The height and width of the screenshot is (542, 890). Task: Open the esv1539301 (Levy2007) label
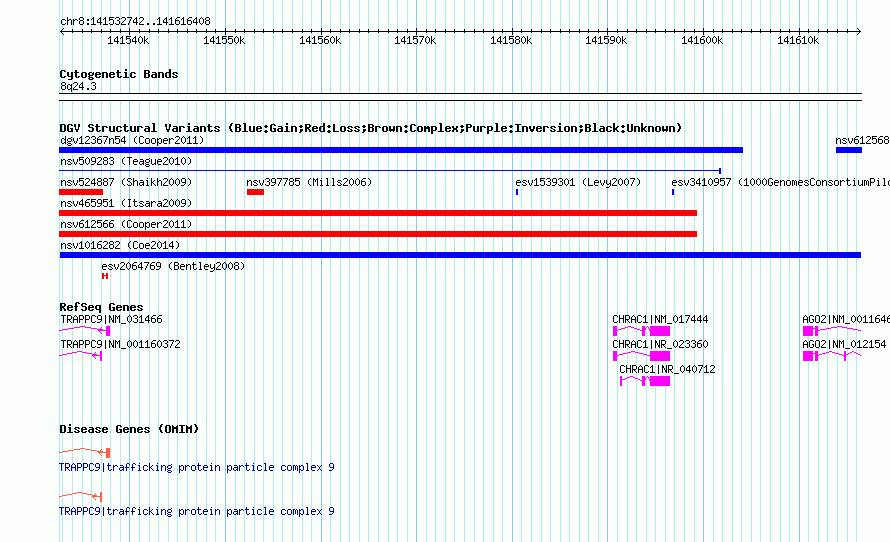pyautogui.click(x=578, y=182)
